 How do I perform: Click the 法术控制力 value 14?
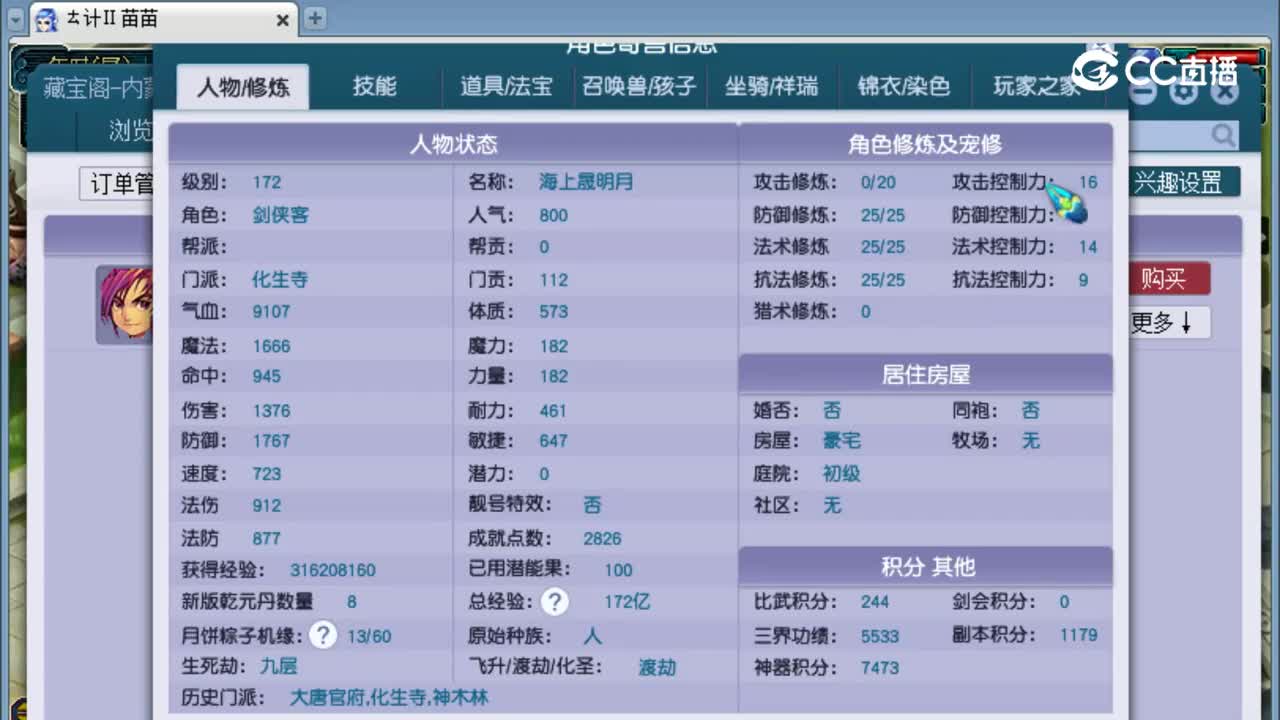click(x=1088, y=247)
